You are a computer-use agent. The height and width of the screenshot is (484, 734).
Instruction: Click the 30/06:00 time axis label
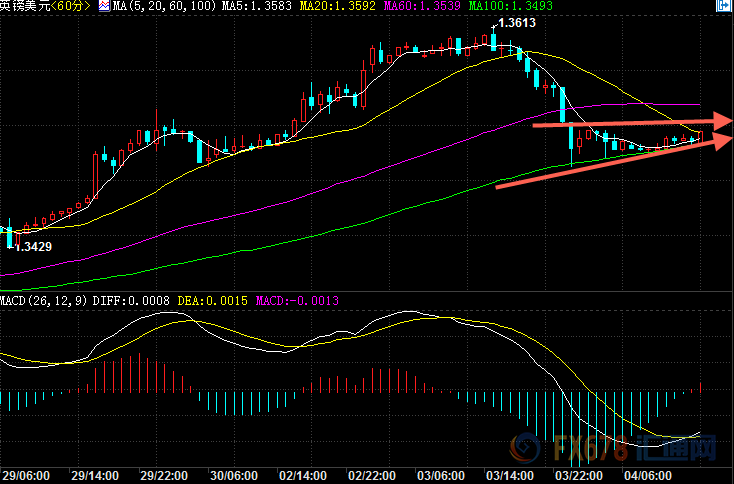coord(234,476)
